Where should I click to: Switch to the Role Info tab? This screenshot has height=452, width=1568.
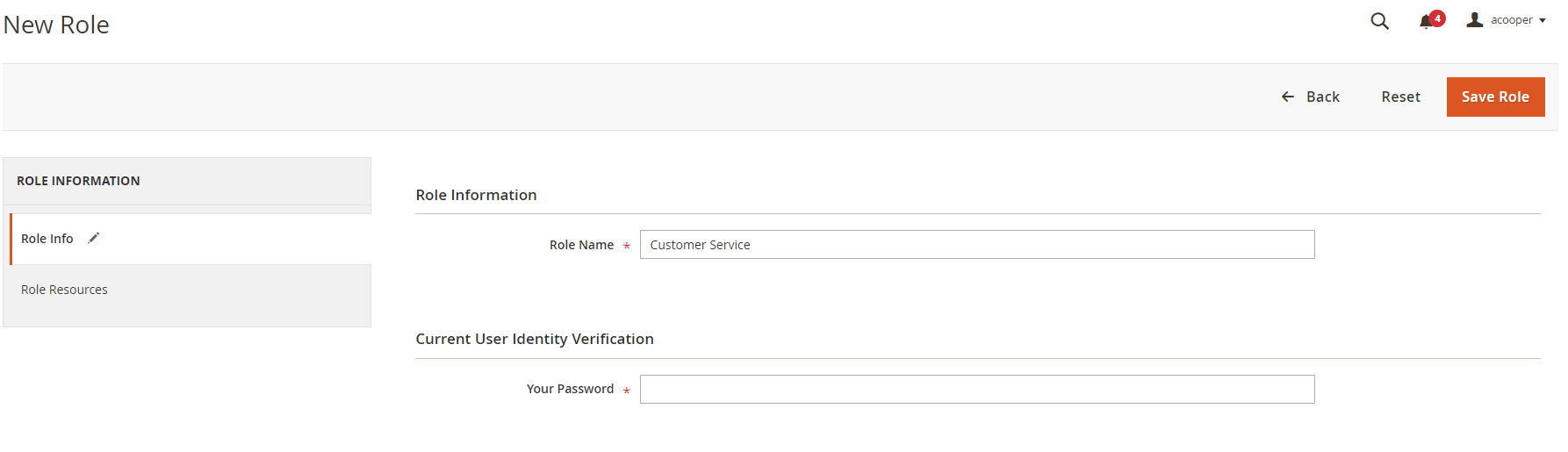point(47,239)
